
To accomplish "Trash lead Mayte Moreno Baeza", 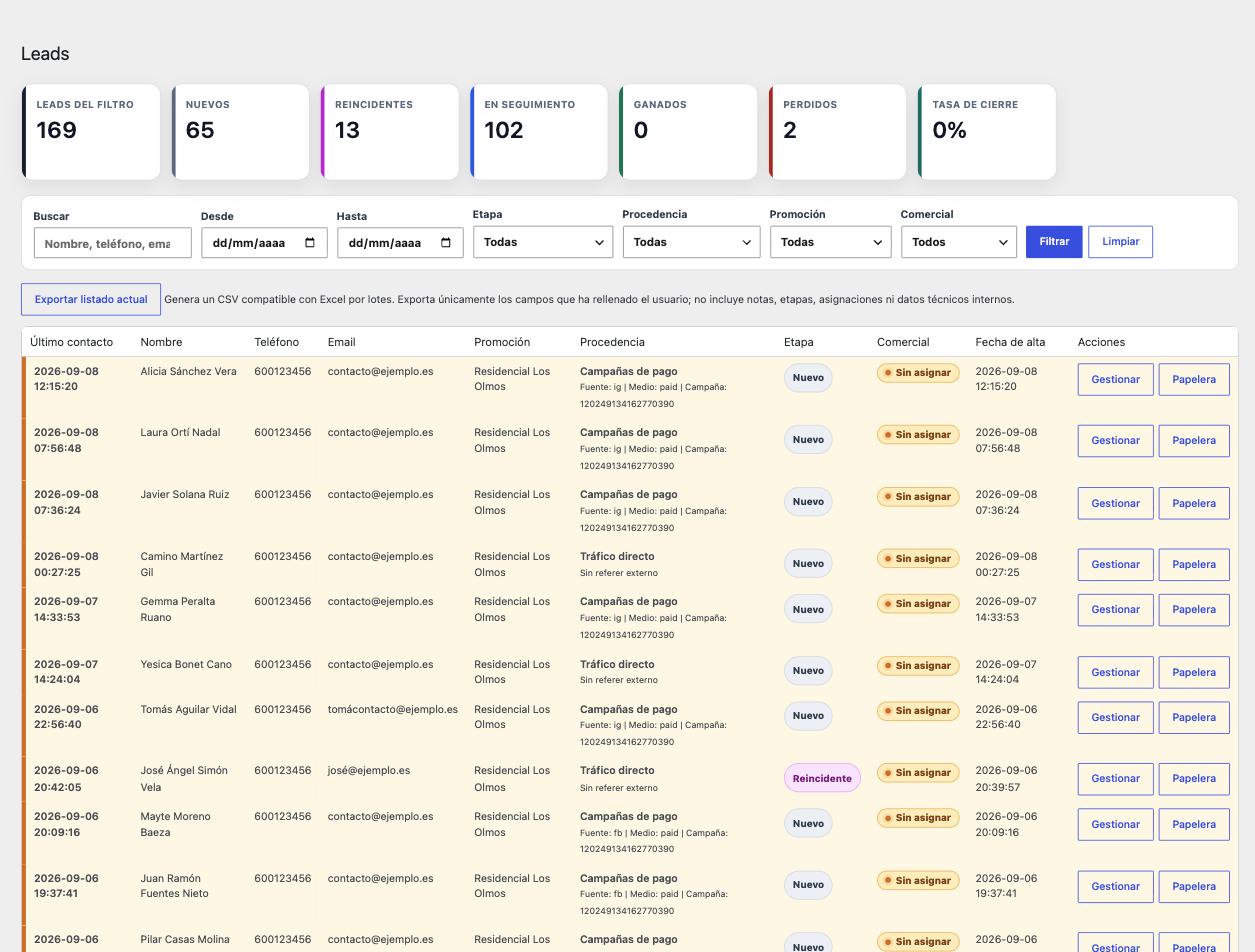I will pyautogui.click(x=1194, y=824).
